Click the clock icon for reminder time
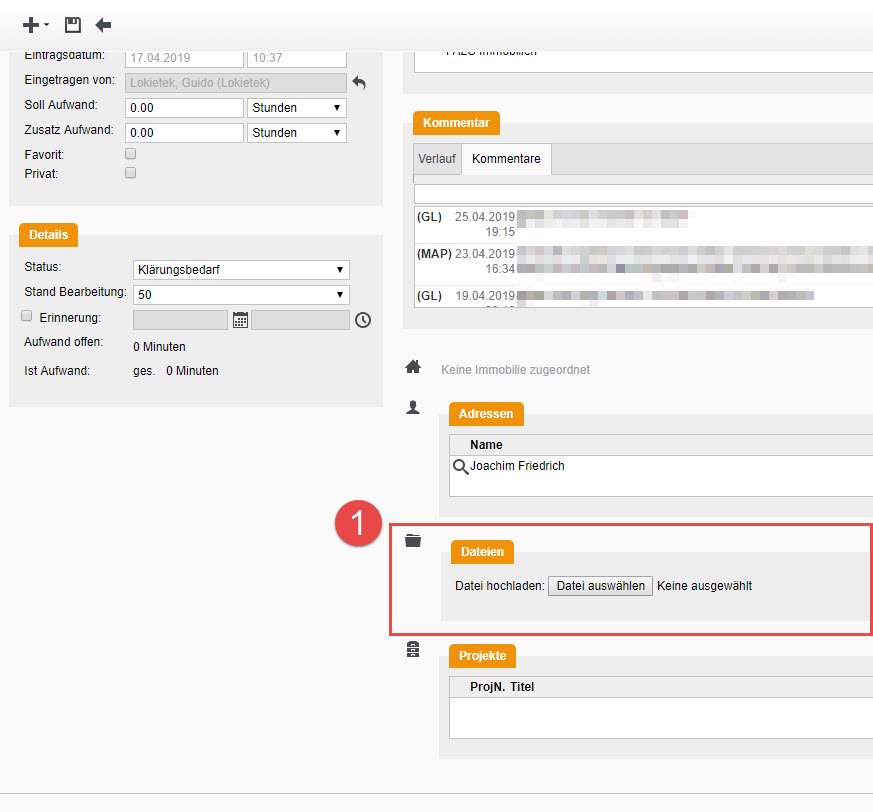 click(x=363, y=320)
